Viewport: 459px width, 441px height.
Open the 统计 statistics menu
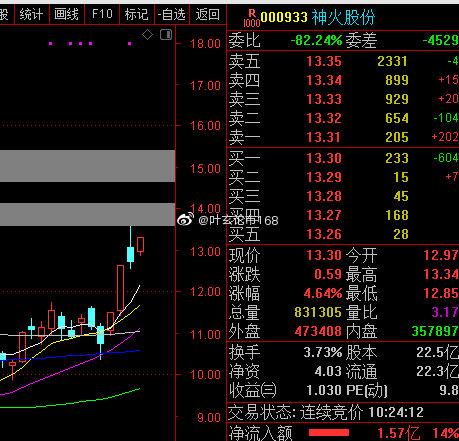32,15
